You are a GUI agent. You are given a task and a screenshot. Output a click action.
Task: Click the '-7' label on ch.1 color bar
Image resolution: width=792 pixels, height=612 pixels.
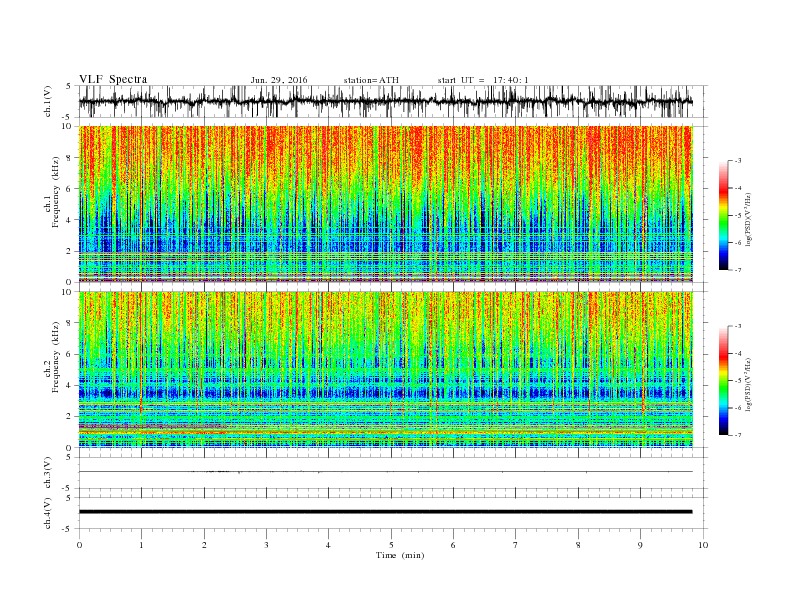click(737, 270)
